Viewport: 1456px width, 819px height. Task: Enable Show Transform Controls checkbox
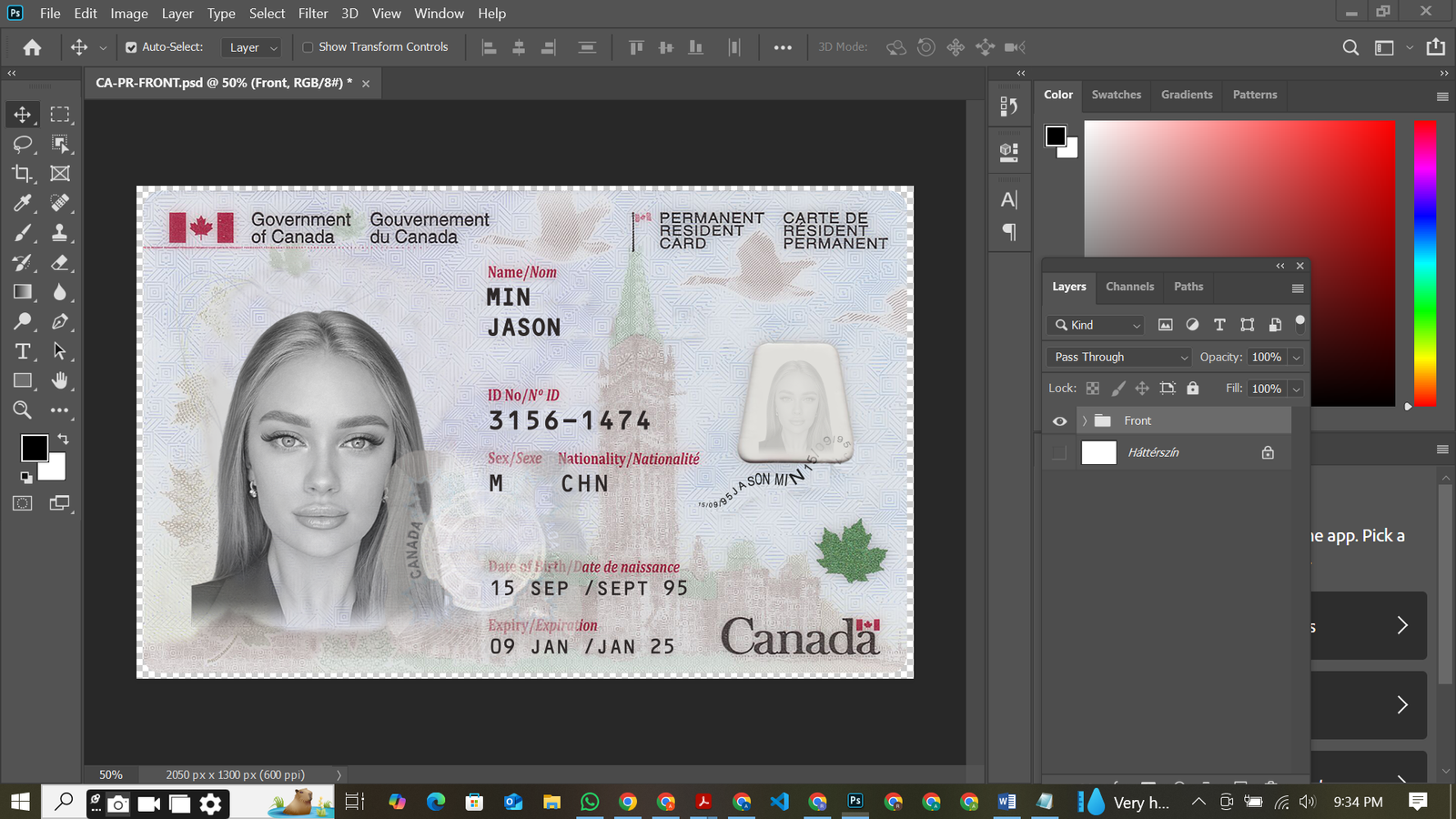tap(308, 47)
